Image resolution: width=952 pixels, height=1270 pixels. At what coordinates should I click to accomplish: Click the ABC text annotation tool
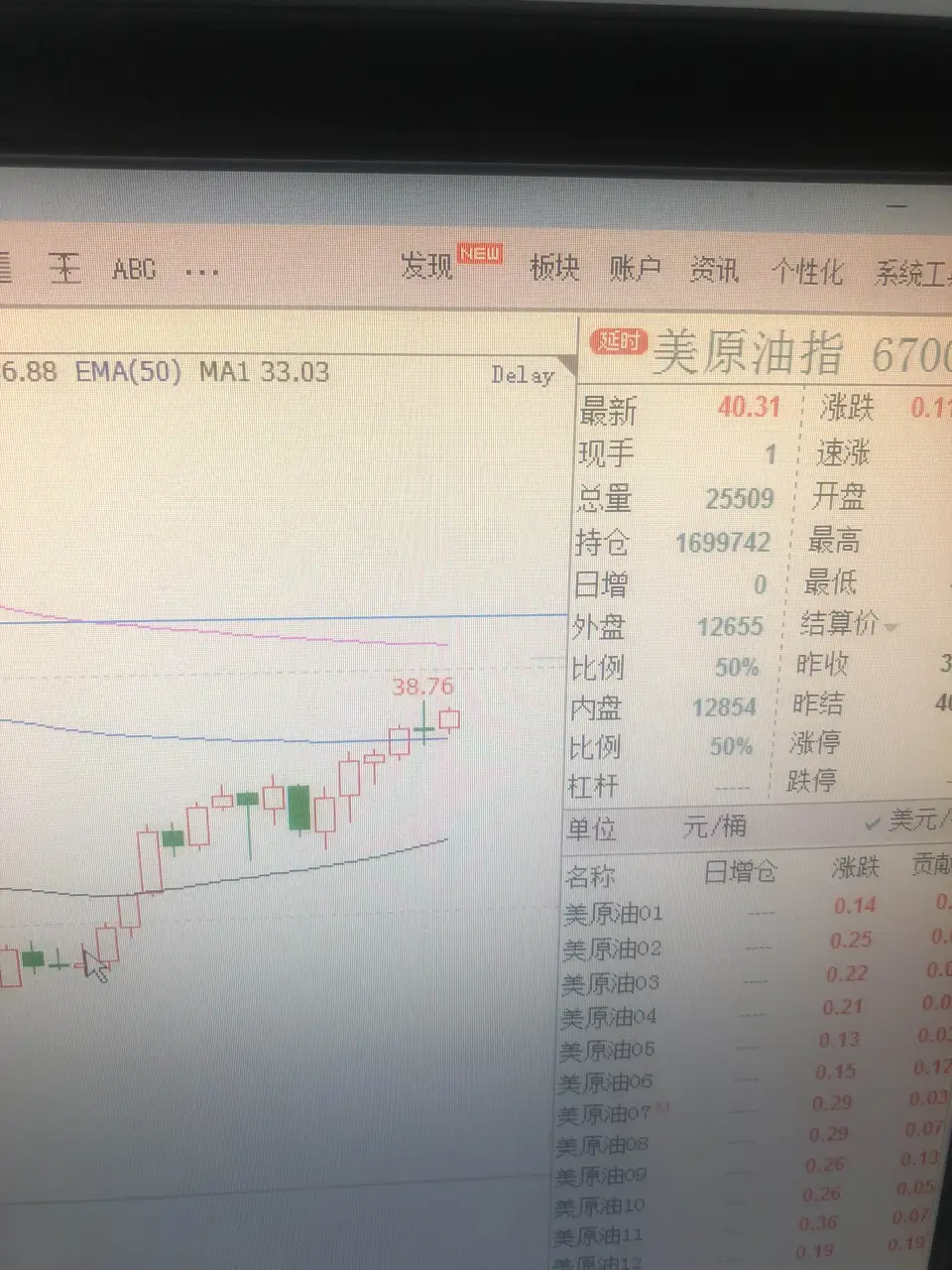pos(134,269)
